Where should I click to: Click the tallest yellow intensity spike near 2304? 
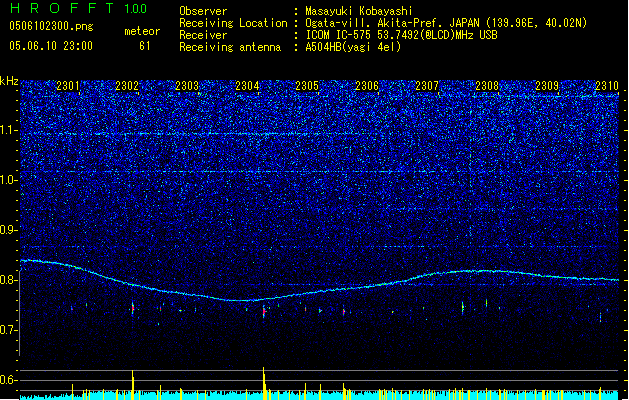[264, 383]
